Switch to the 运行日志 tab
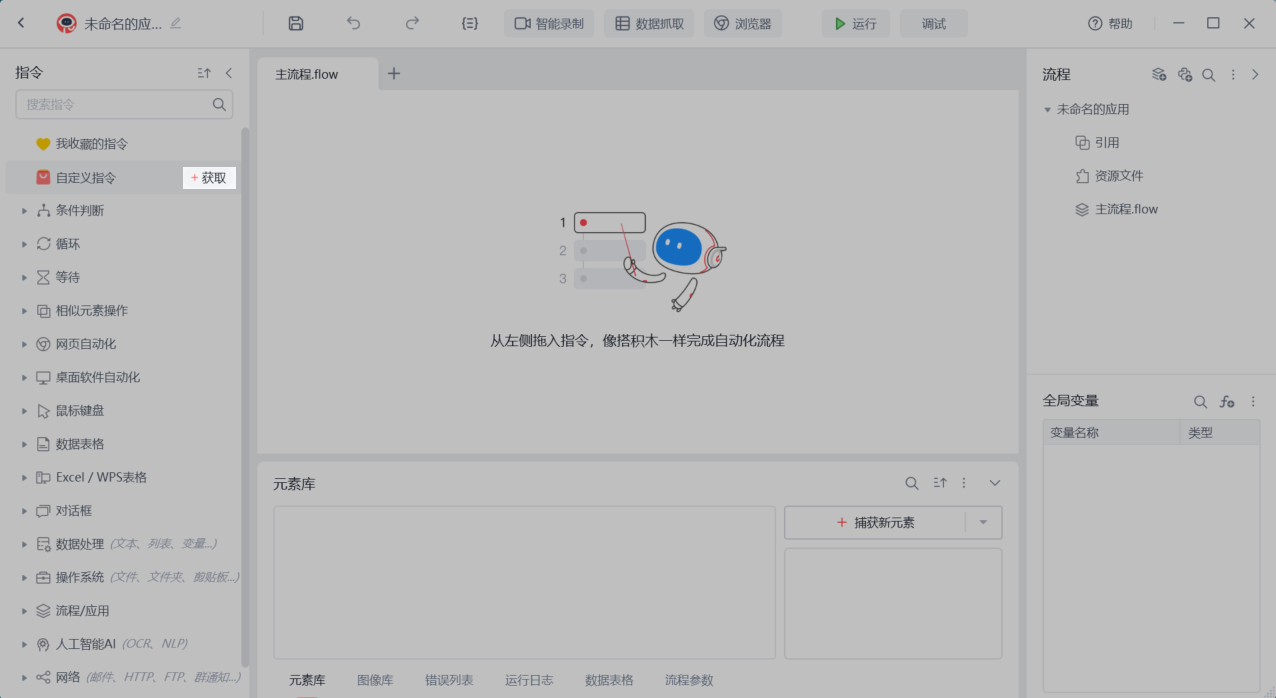1276x698 pixels. click(x=529, y=680)
